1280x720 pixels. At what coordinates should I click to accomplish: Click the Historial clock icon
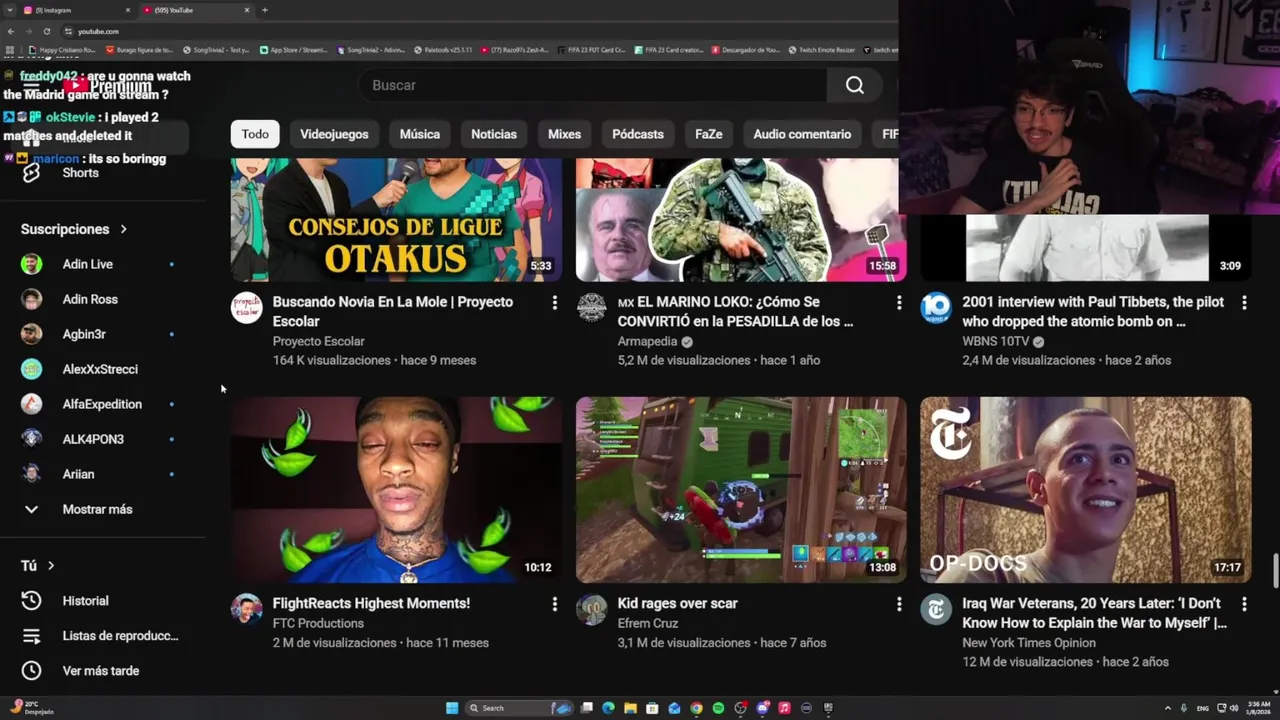[31, 601]
